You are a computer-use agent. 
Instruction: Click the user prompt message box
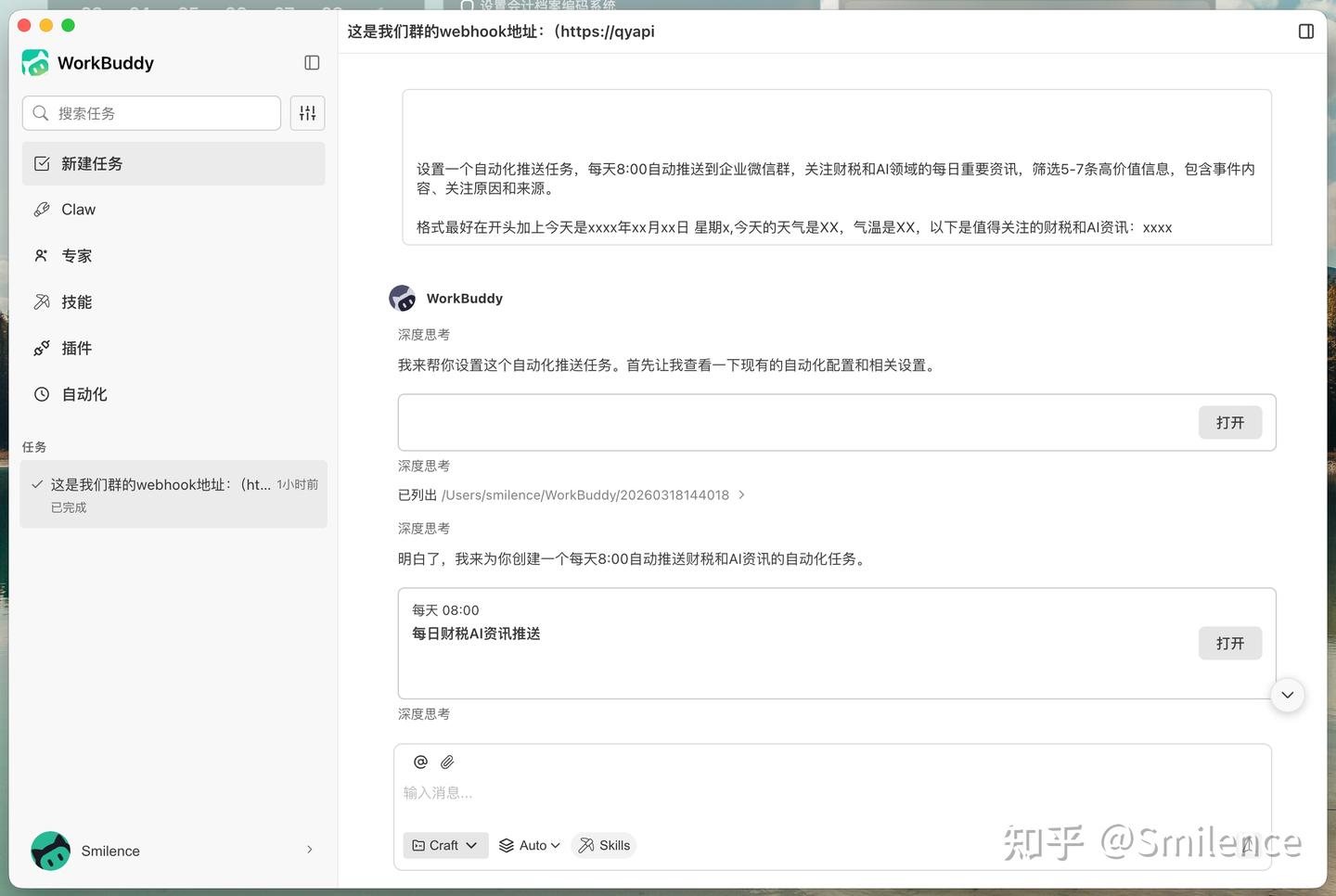(x=837, y=167)
